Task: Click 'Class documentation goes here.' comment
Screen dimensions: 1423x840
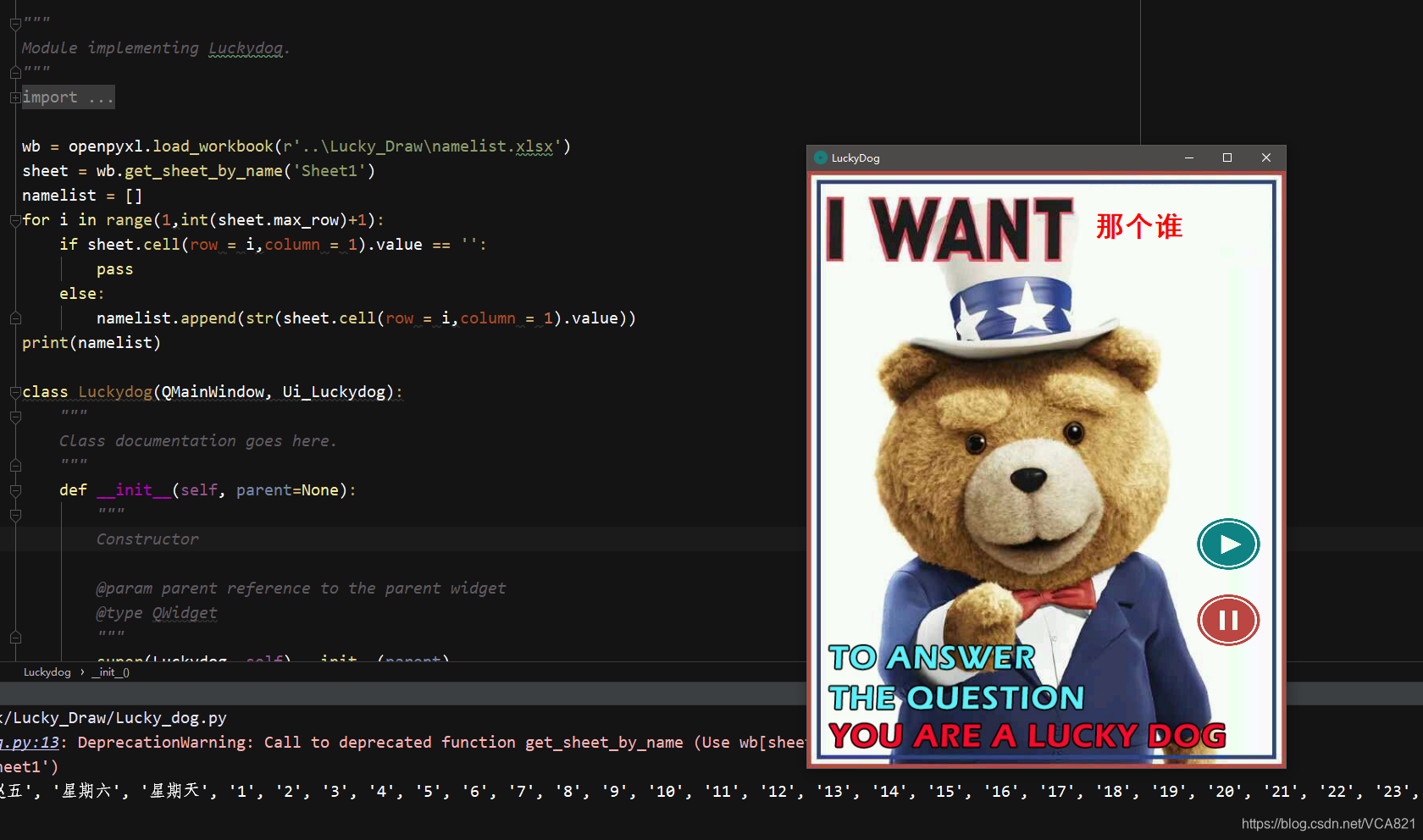Action: (x=197, y=441)
